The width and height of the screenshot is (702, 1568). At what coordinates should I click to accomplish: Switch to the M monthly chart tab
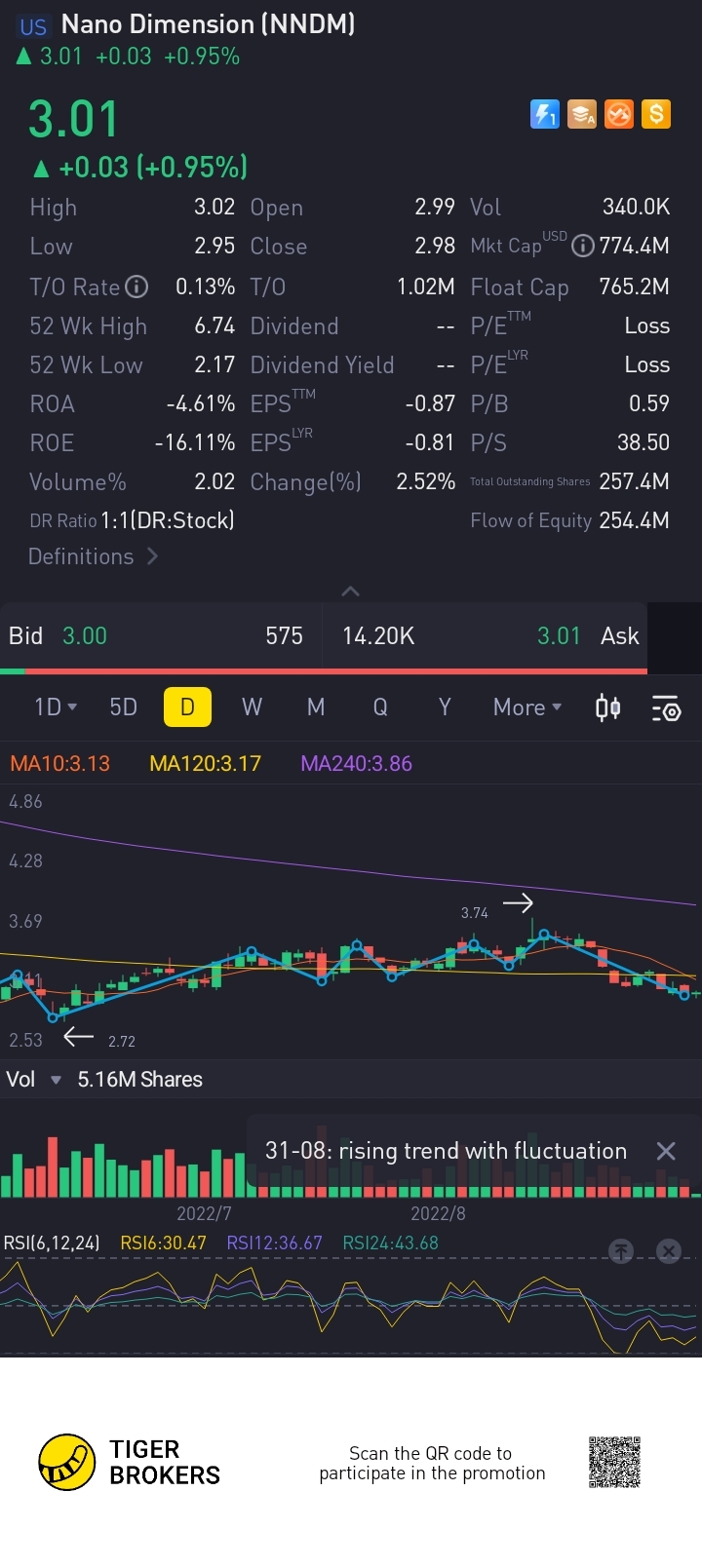pyautogui.click(x=316, y=708)
